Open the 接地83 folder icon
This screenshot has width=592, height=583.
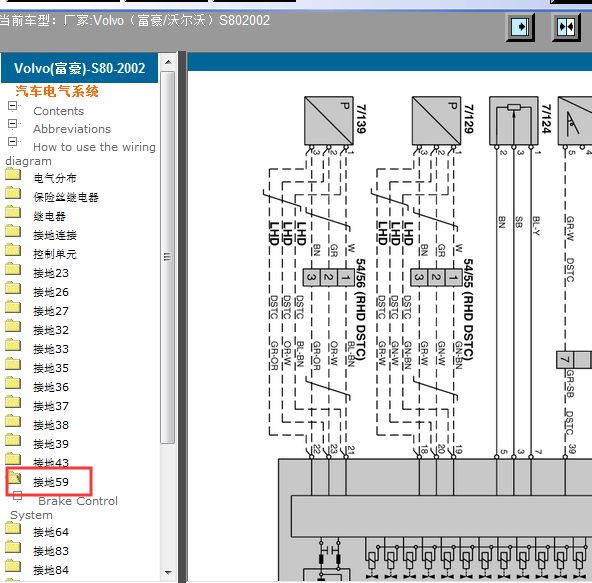click(x=13, y=547)
